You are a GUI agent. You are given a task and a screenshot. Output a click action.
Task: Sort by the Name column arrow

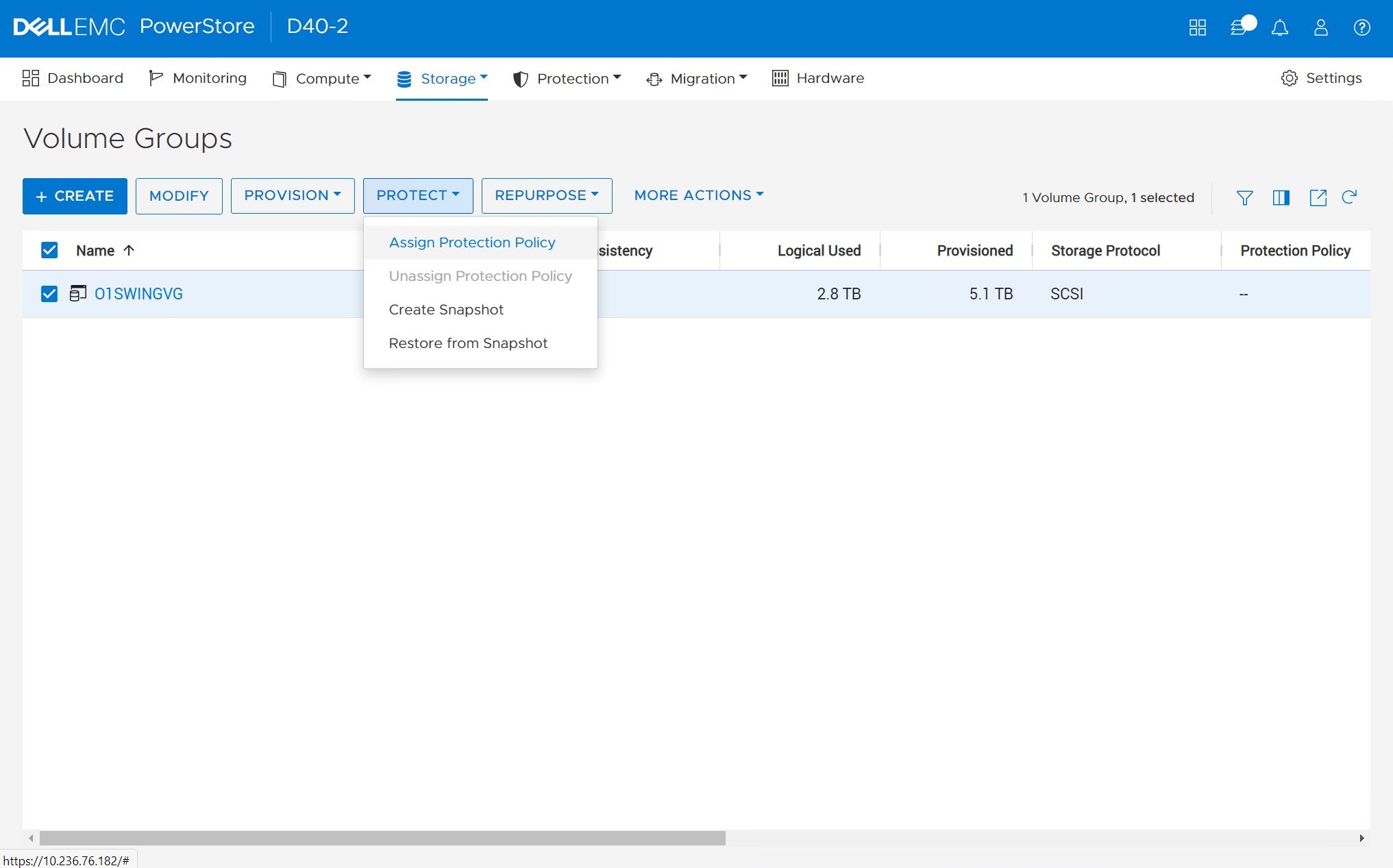click(x=130, y=250)
